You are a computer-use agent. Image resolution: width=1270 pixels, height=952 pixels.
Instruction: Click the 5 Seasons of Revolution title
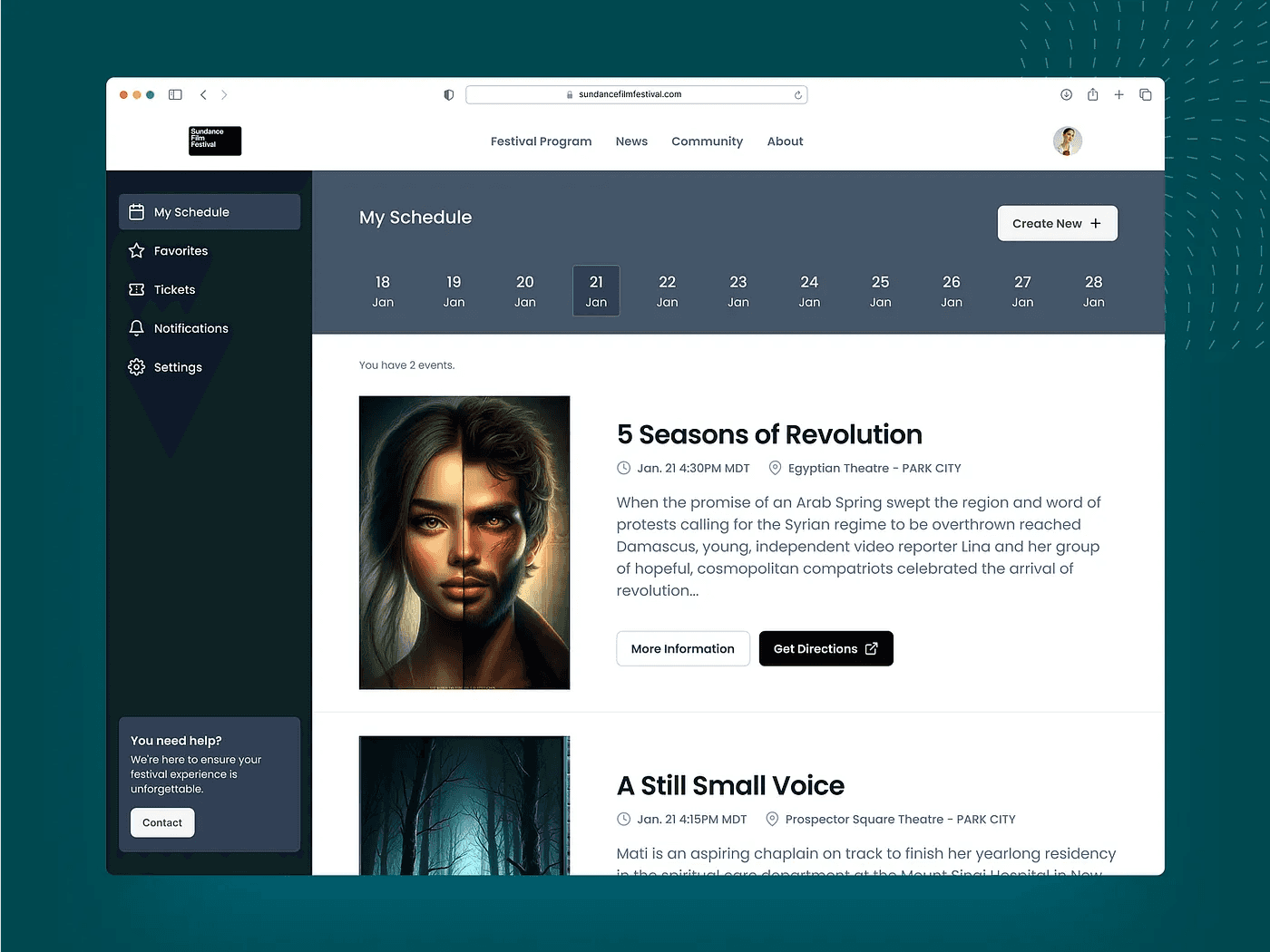[x=769, y=434]
